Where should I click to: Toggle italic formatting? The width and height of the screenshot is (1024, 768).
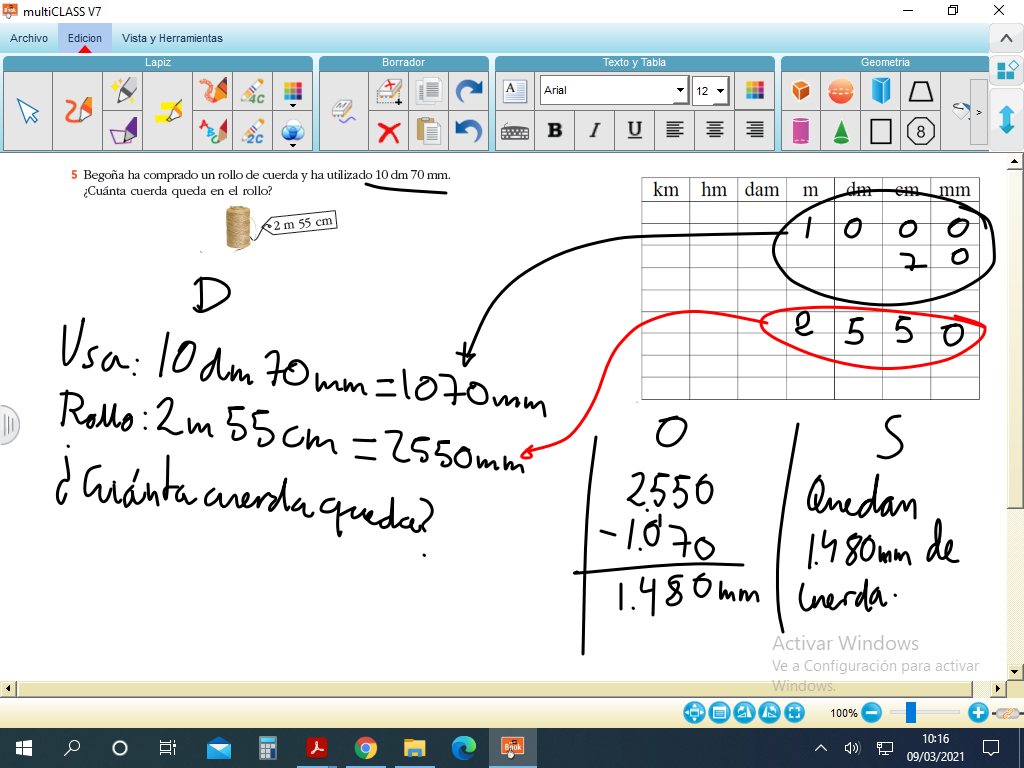tap(594, 131)
